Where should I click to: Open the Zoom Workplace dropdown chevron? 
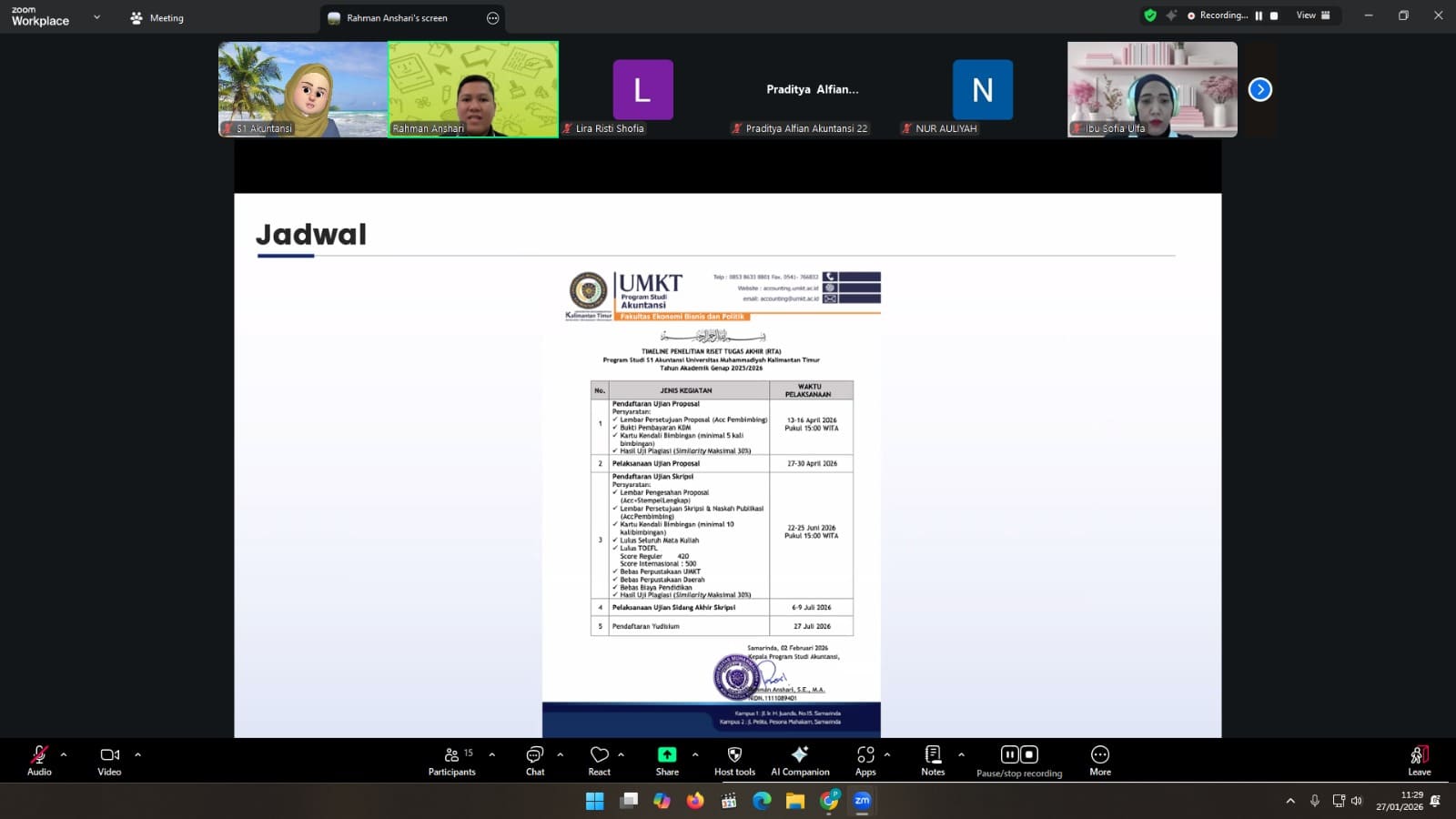click(96, 17)
